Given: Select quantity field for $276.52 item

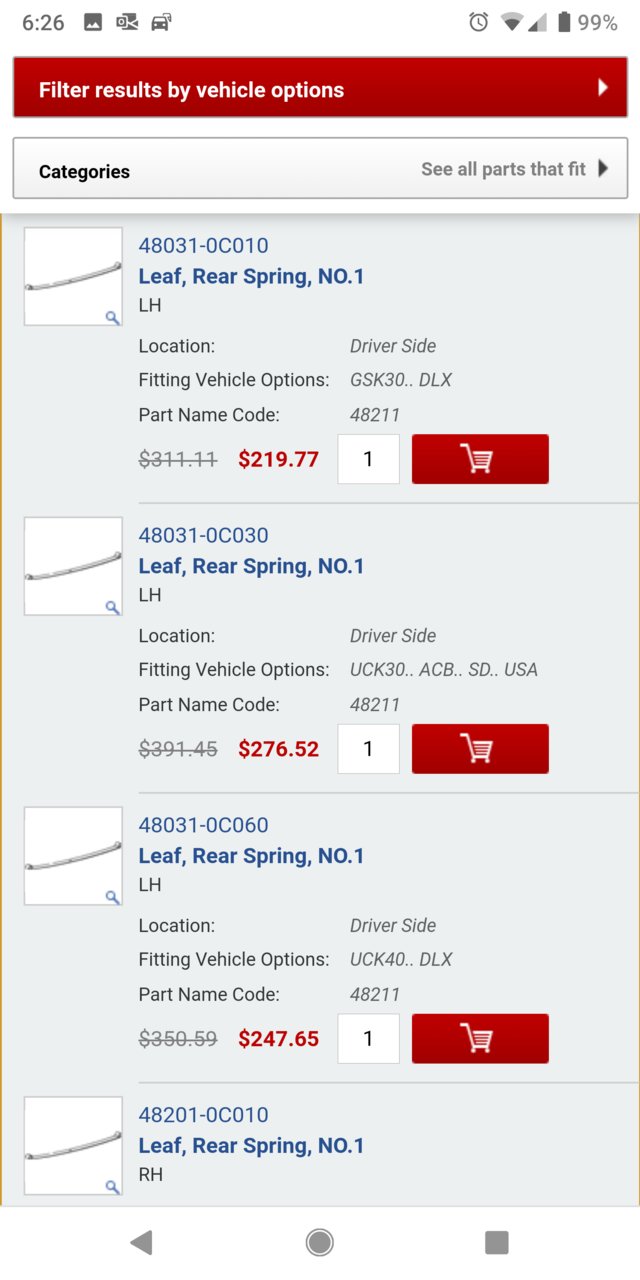Looking at the screenshot, I should [x=368, y=749].
